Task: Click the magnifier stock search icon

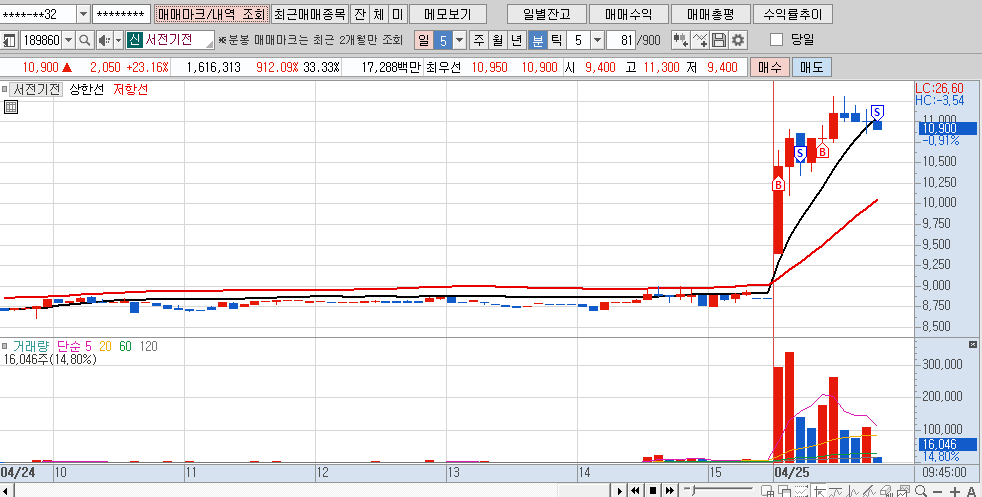Action: [x=85, y=40]
